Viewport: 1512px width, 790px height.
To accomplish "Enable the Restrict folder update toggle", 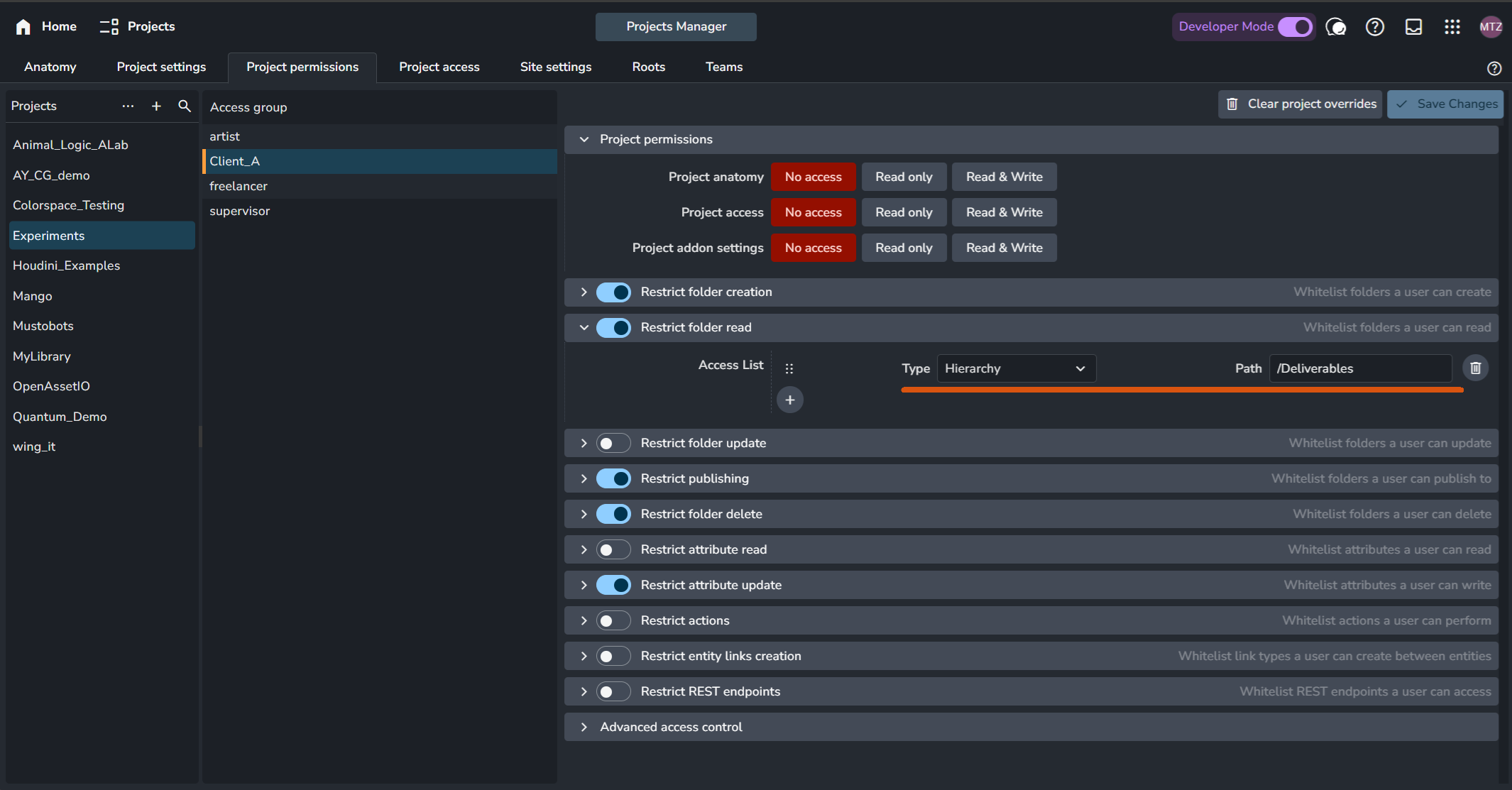I will (x=613, y=443).
